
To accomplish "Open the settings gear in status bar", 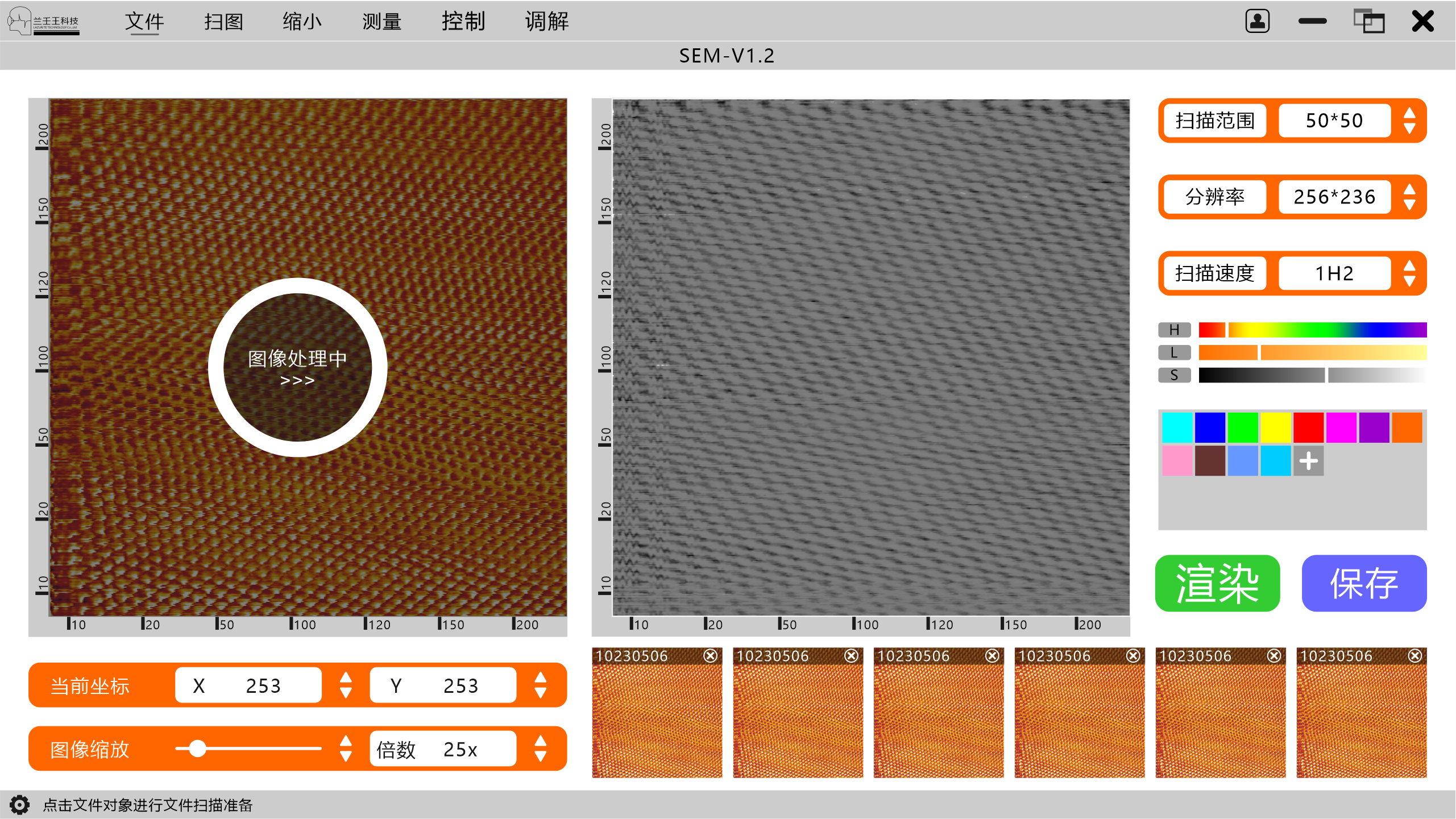I will coord(19,805).
